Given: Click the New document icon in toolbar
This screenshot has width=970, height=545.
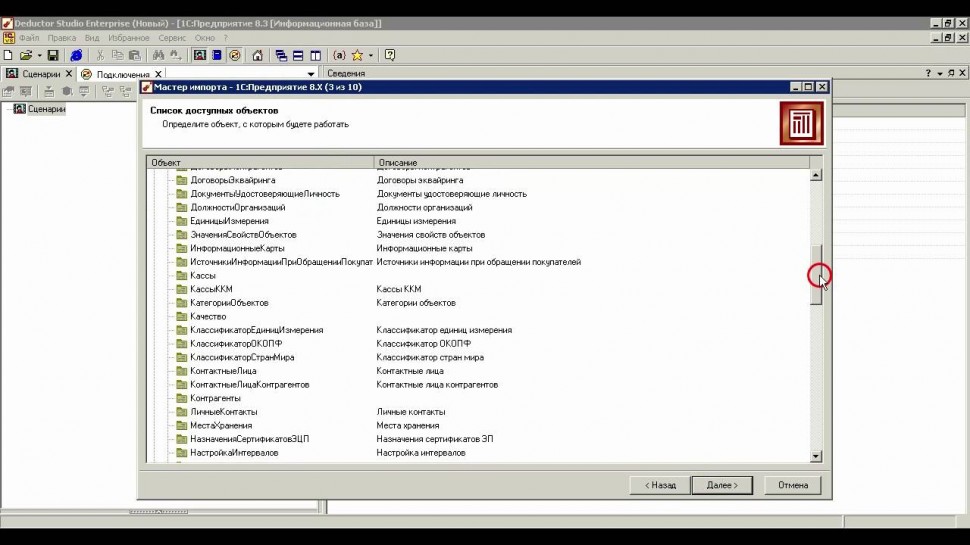Looking at the screenshot, I should pos(8,55).
